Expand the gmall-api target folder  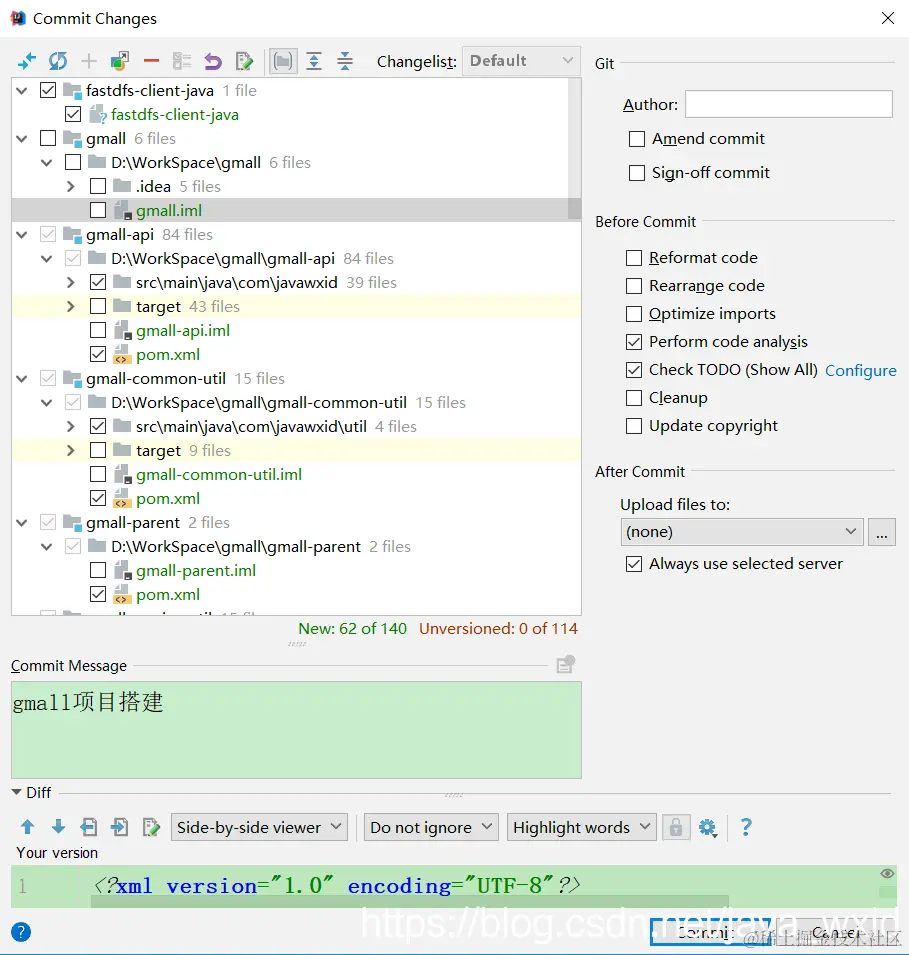click(x=71, y=306)
